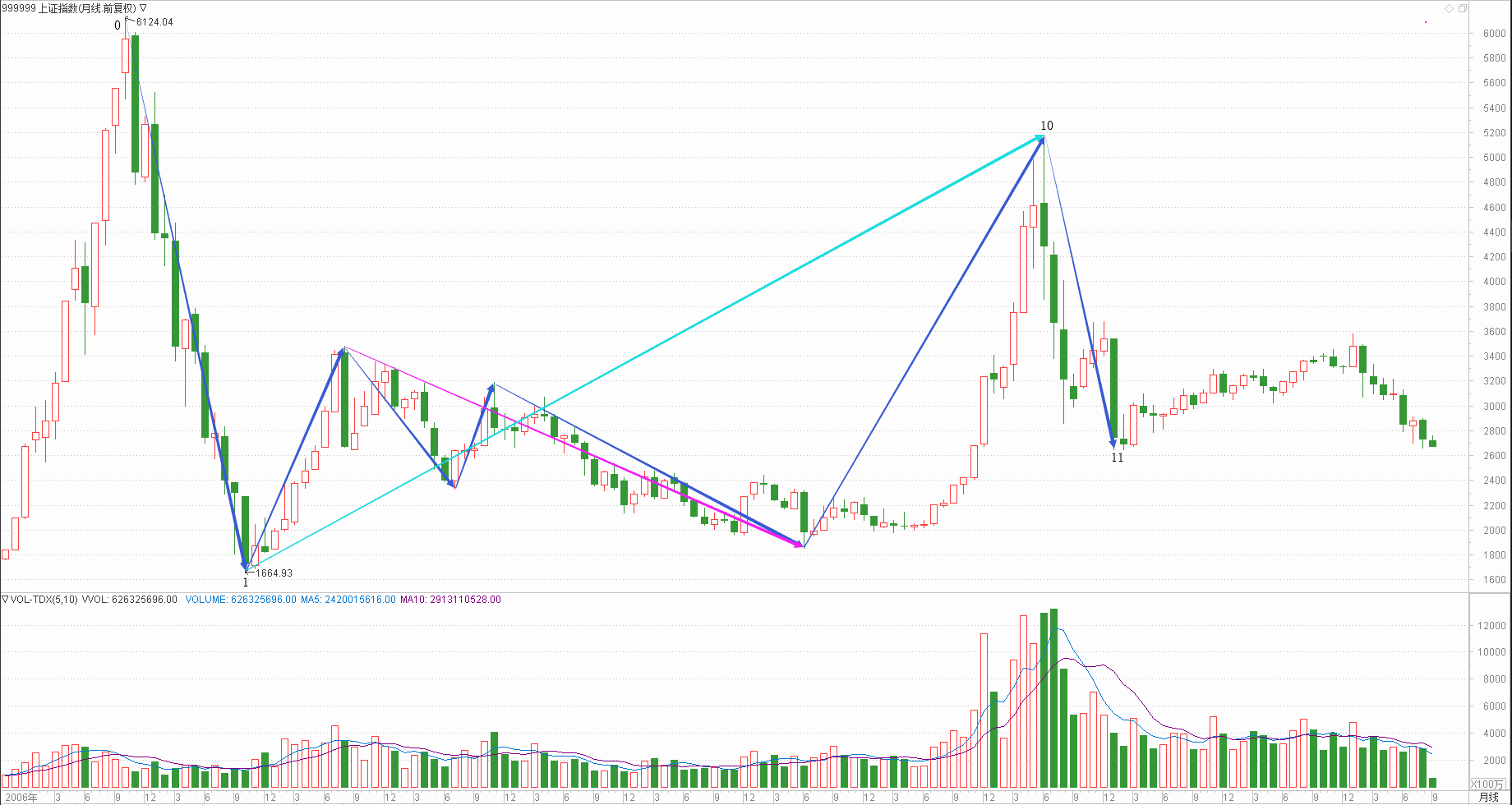Select wave marker labeled 10 at the peak

tap(1046, 126)
